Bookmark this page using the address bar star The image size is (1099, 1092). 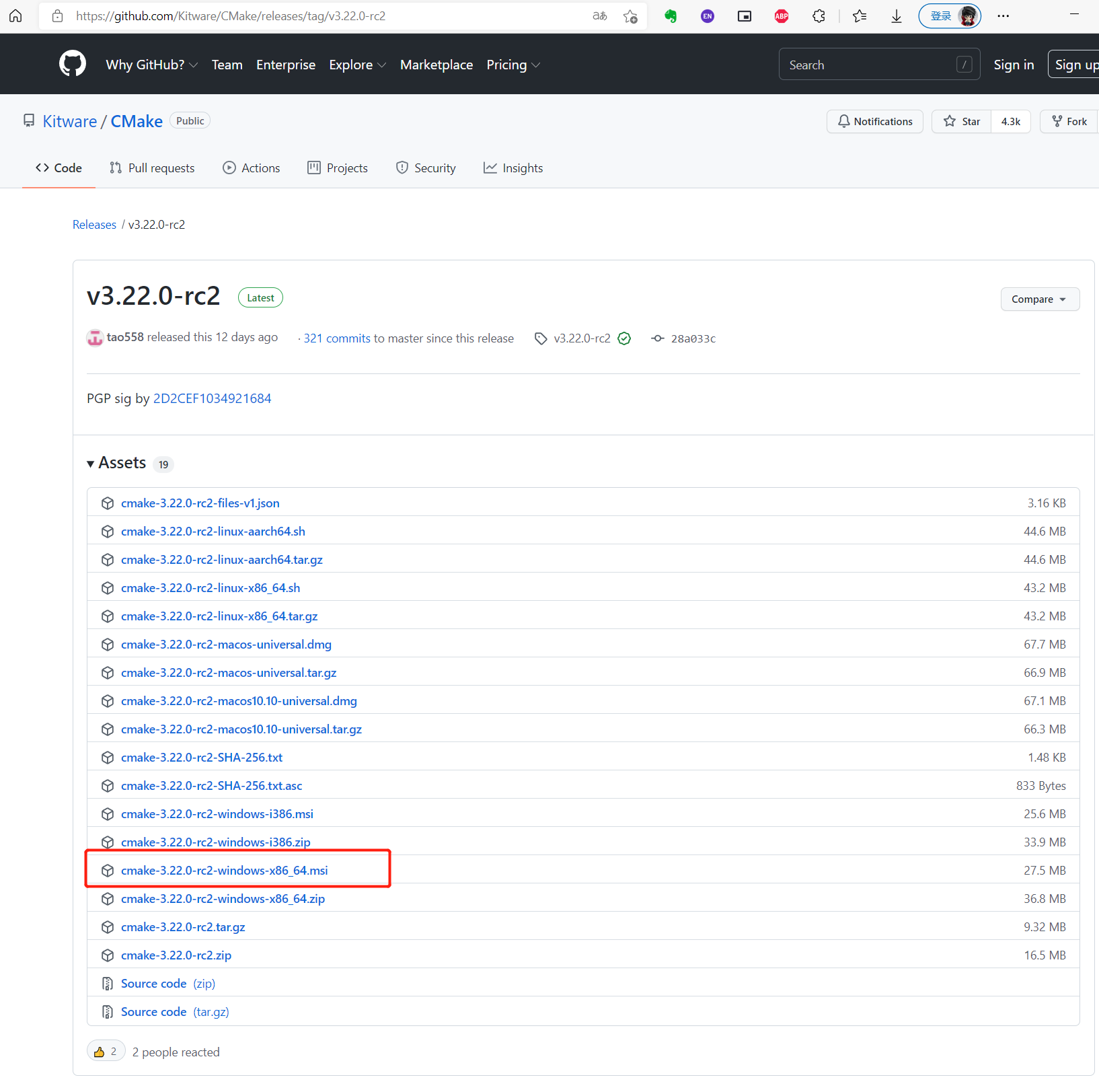click(x=630, y=15)
